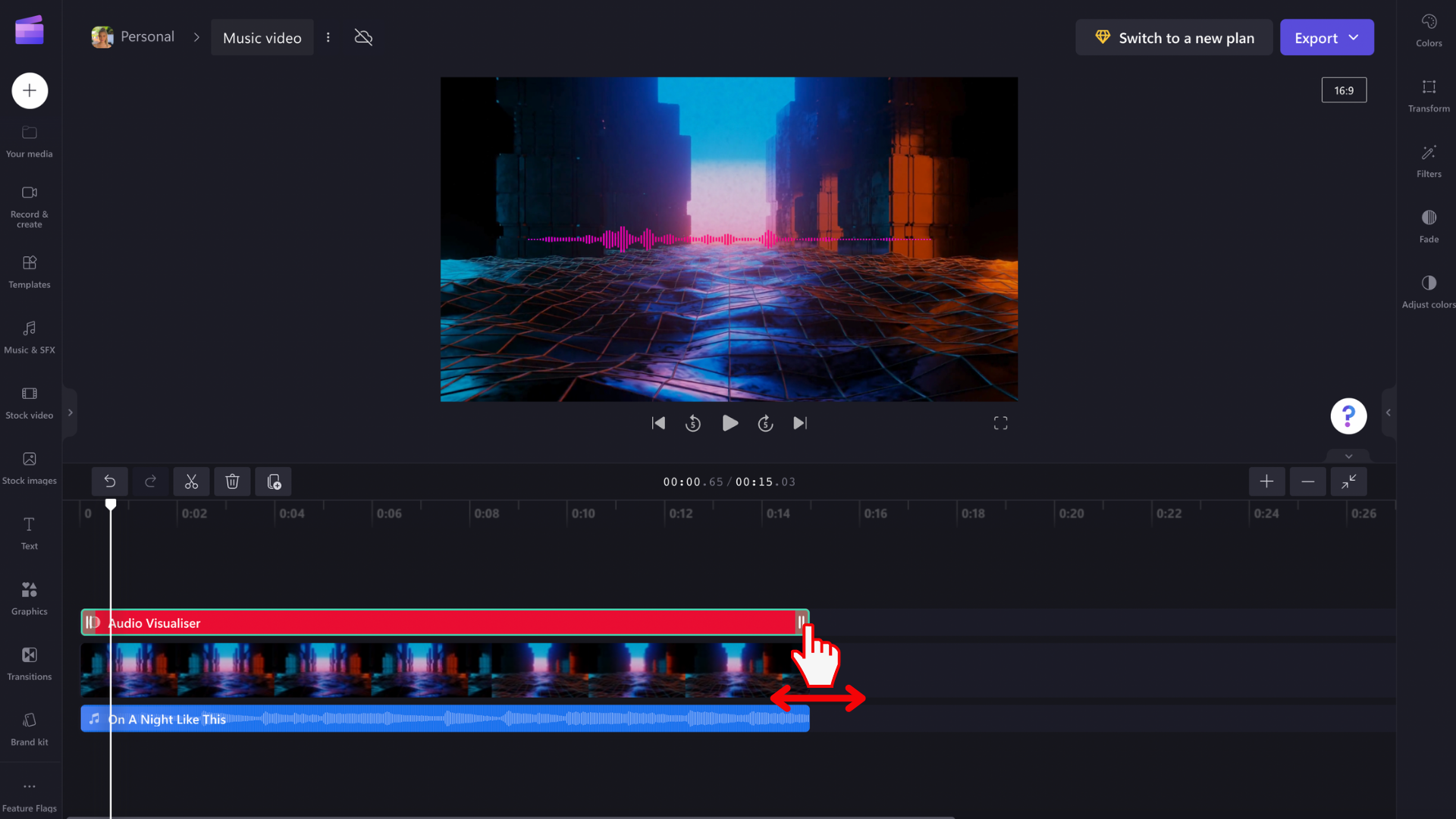The image size is (1456, 819).
Task: Open the Music & SFX panel
Action: point(29,336)
